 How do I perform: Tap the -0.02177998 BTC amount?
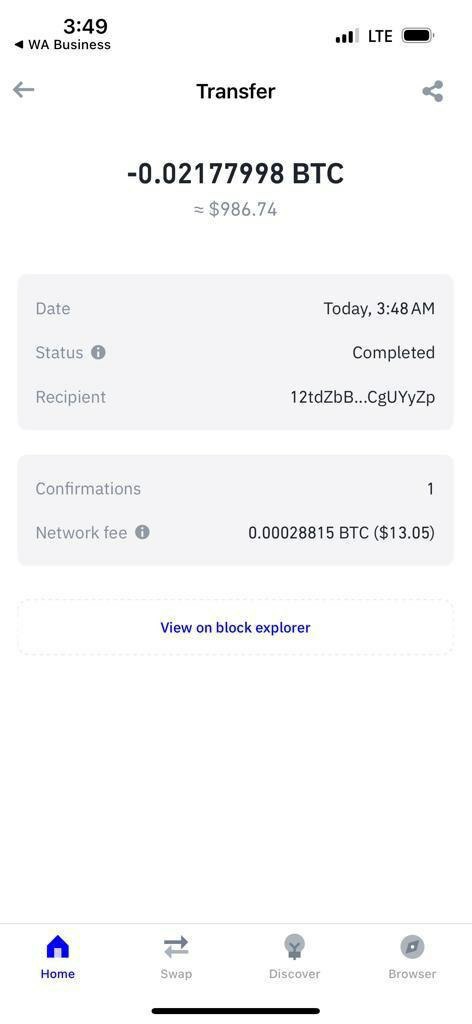pyautogui.click(x=235, y=174)
